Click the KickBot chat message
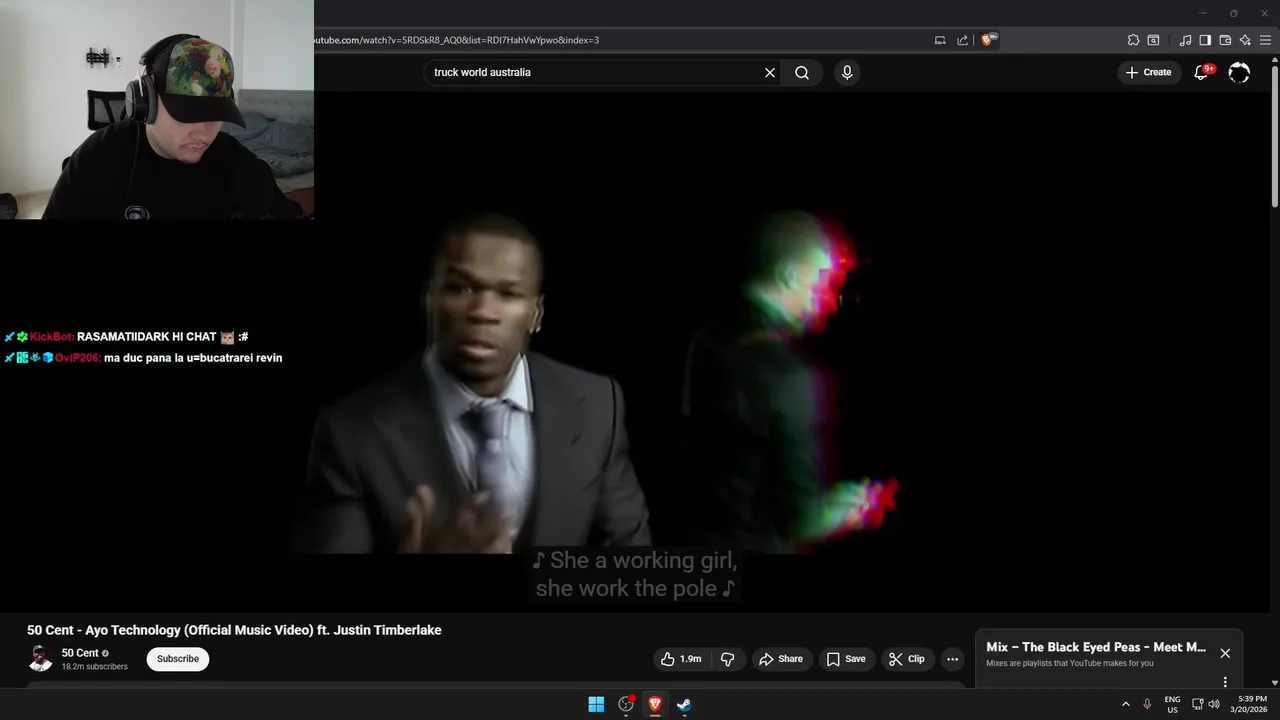The image size is (1280, 720). point(126,337)
